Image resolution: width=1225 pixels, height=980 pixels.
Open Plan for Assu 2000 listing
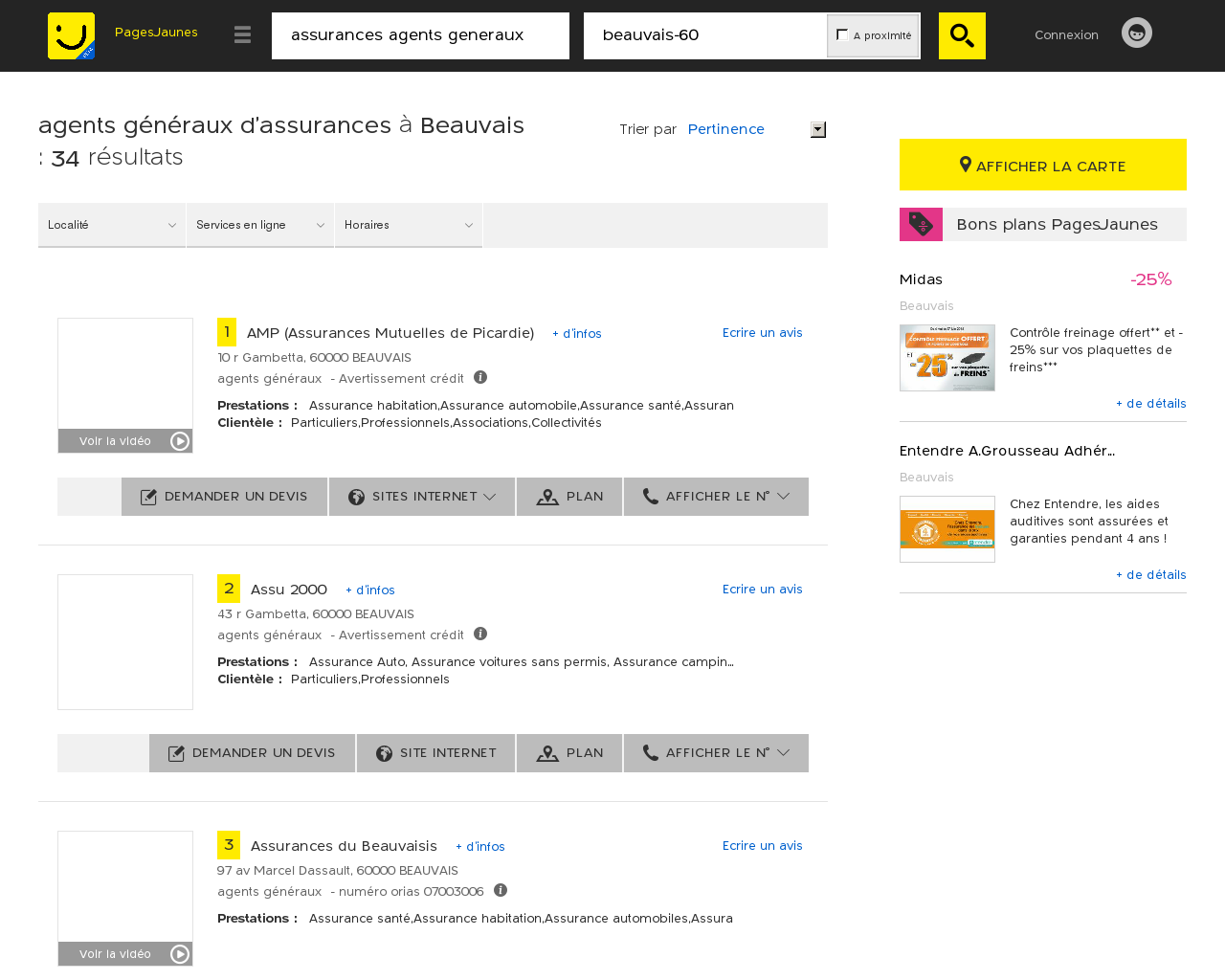click(569, 753)
